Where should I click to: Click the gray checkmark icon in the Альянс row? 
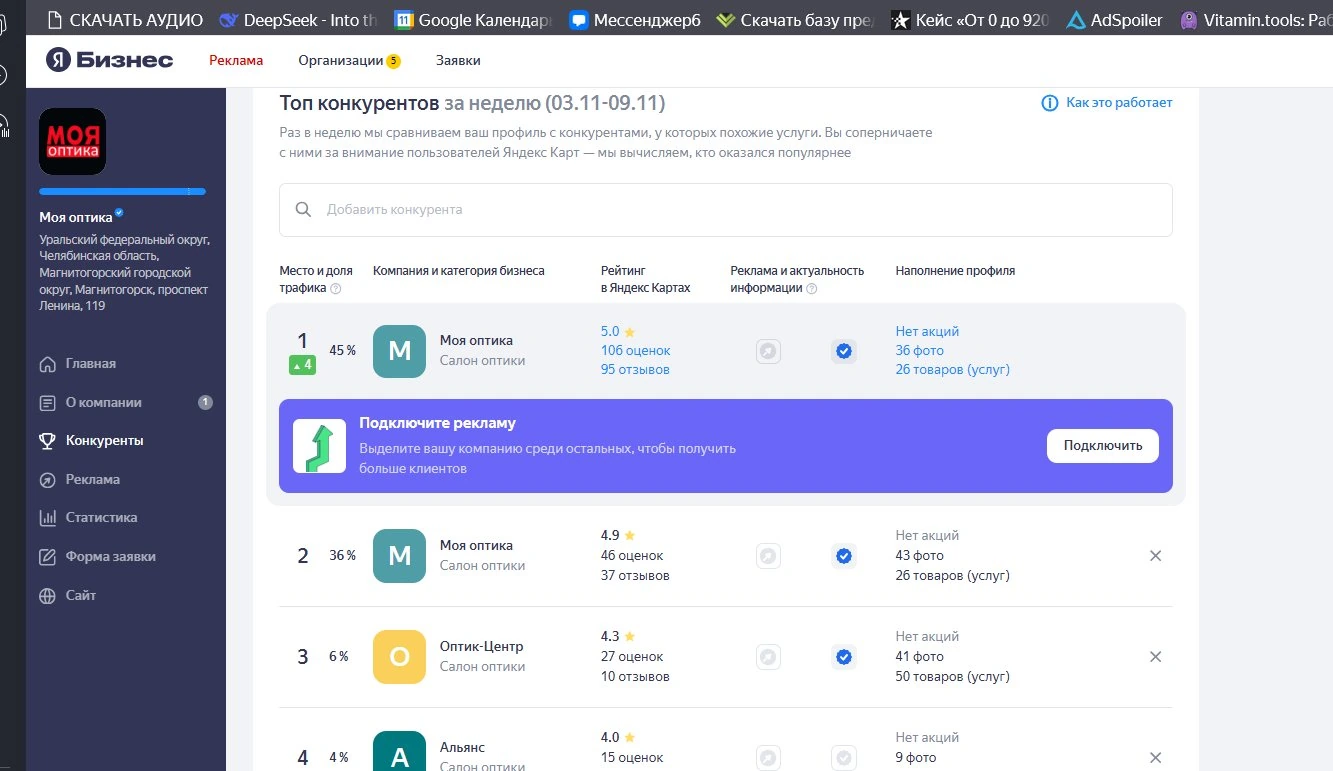pos(844,758)
